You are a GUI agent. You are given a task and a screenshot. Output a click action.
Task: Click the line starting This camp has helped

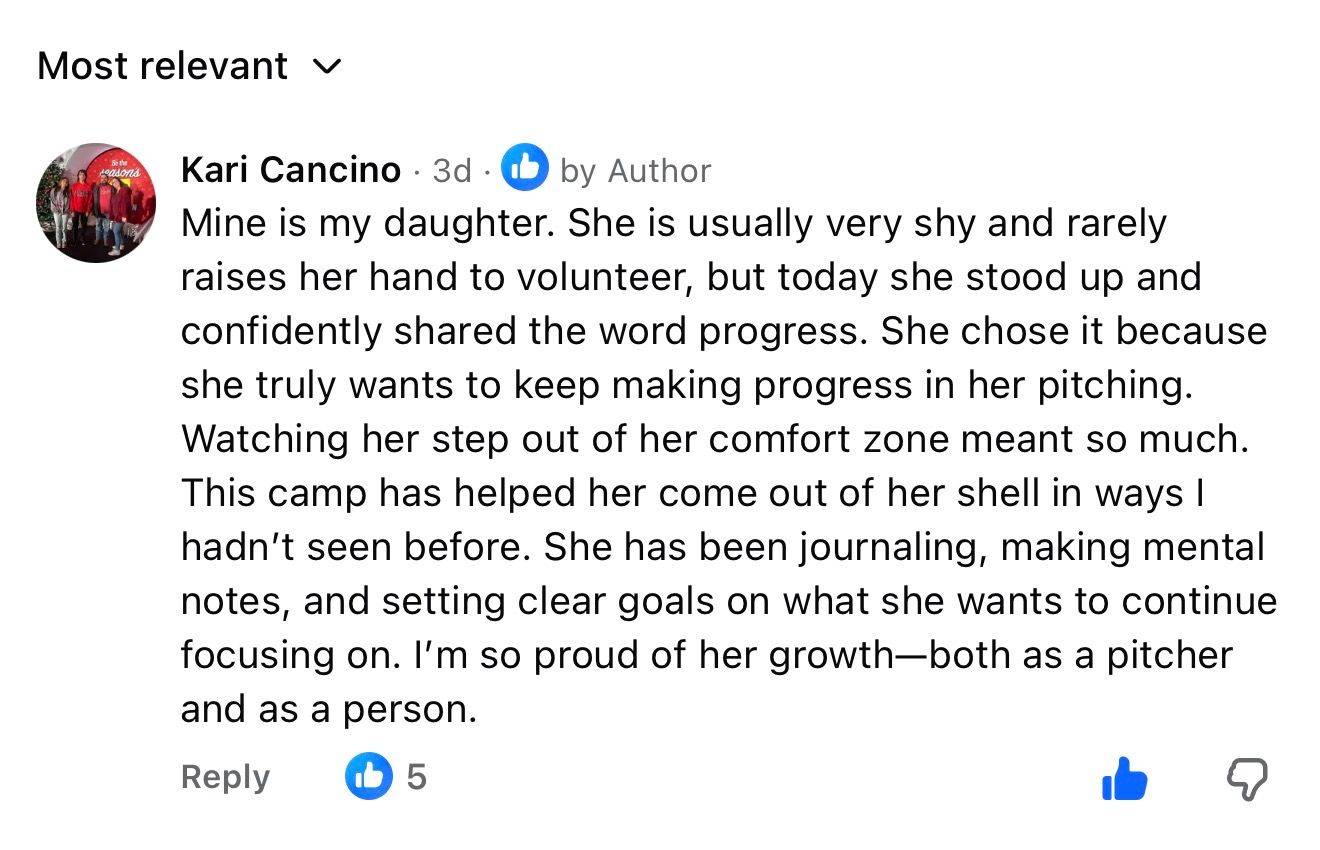coord(697,493)
